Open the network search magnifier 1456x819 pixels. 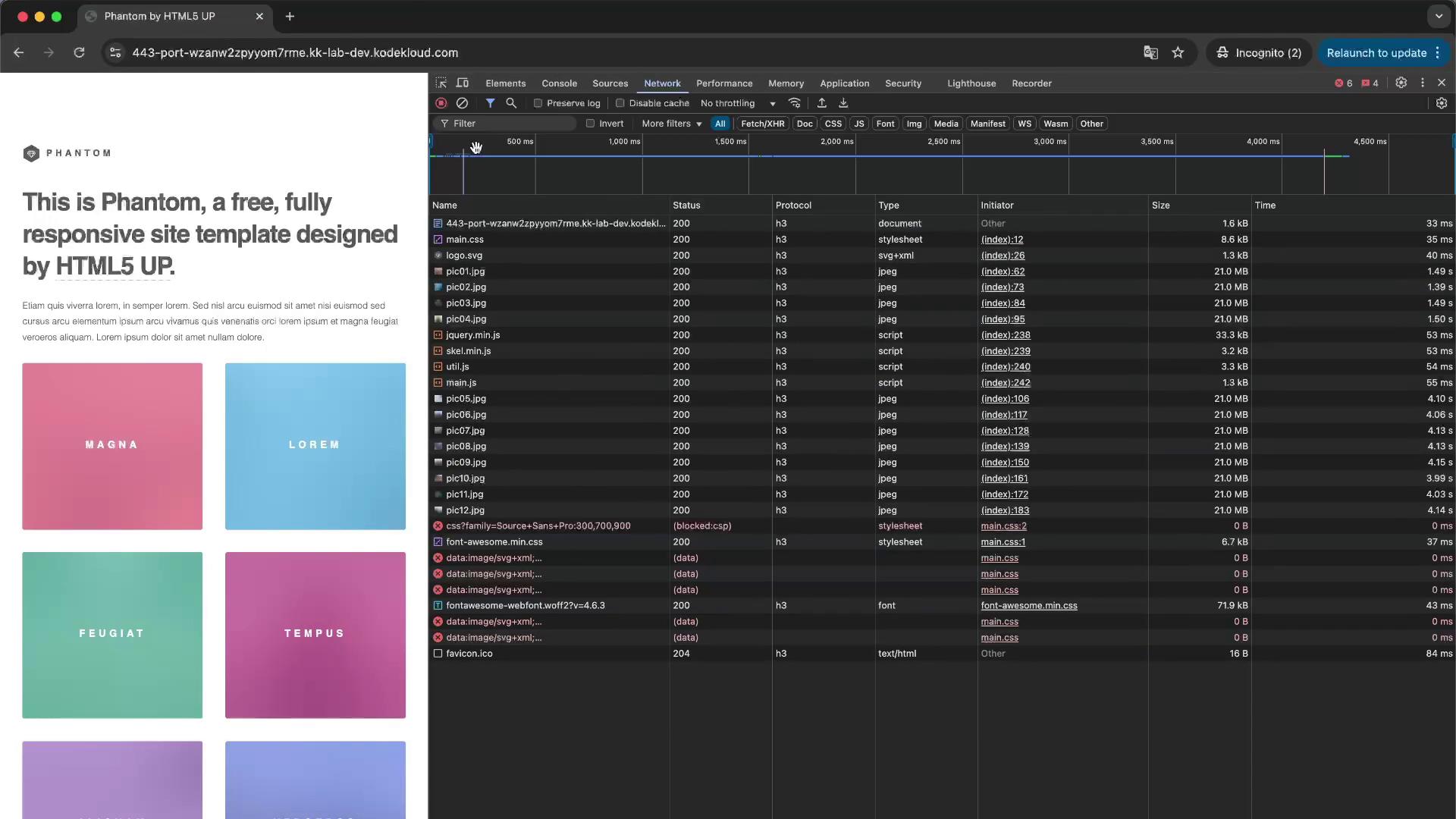click(511, 103)
